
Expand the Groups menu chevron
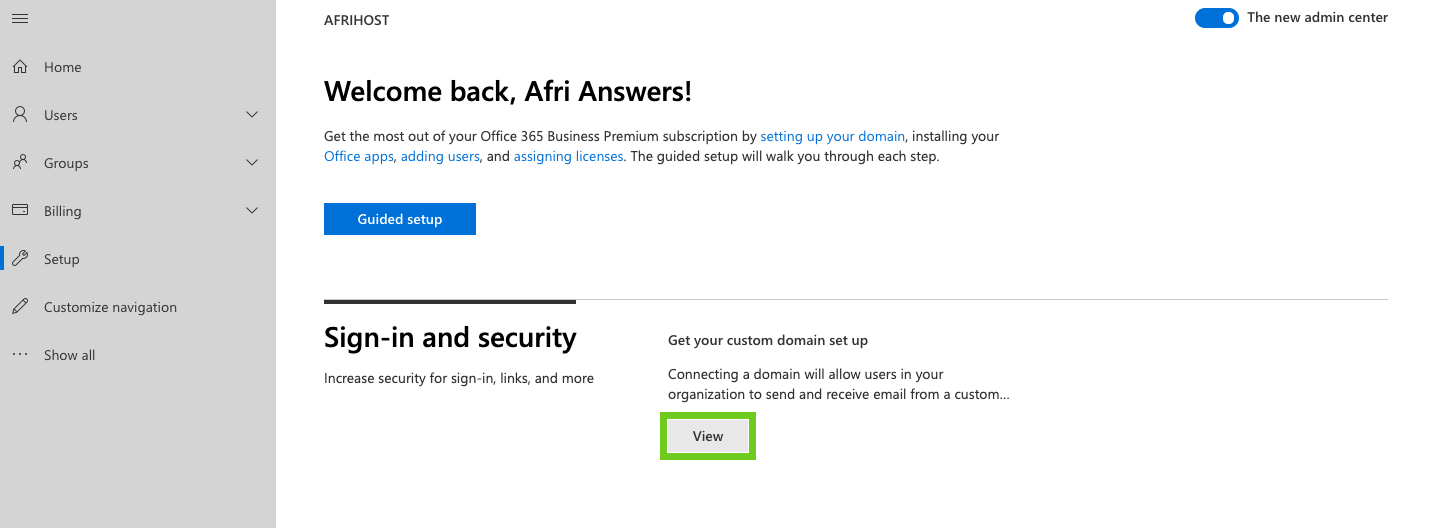pyautogui.click(x=252, y=163)
